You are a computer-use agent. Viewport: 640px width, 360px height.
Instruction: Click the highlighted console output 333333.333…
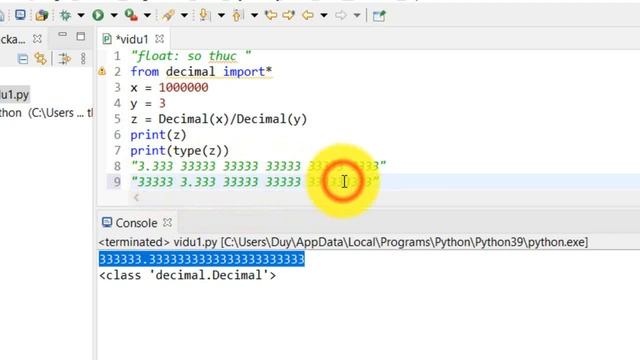click(202, 259)
